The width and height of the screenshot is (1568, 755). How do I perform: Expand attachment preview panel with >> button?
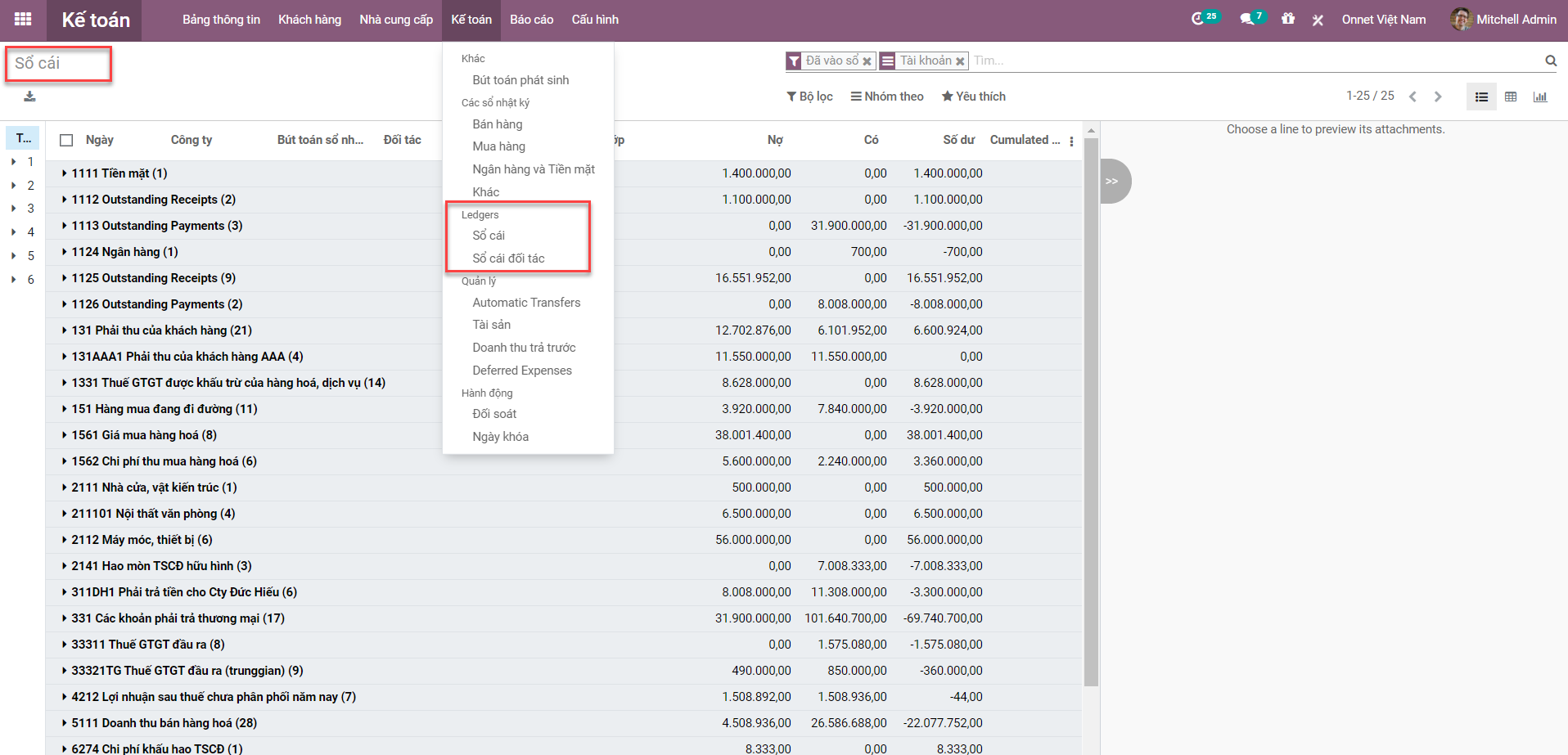pos(1112,182)
